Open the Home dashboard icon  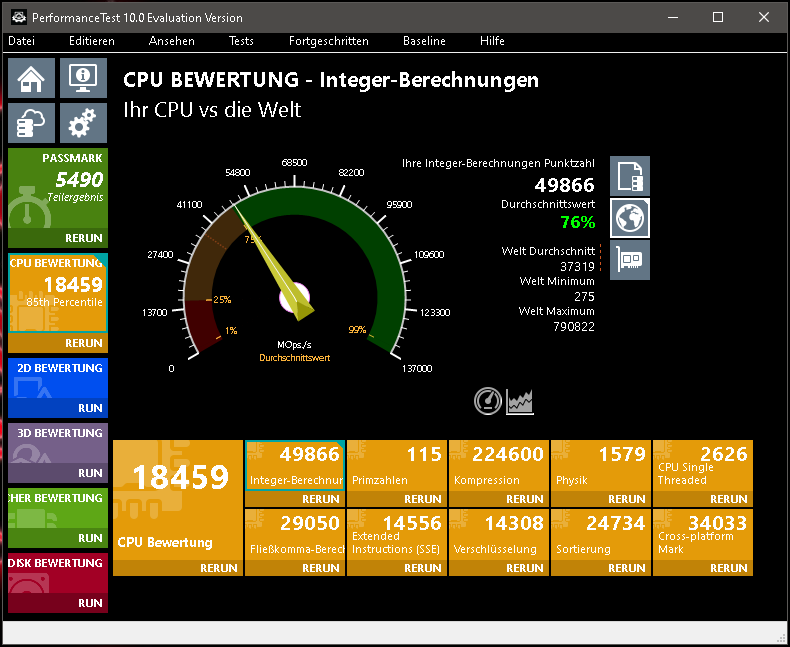(x=31, y=78)
